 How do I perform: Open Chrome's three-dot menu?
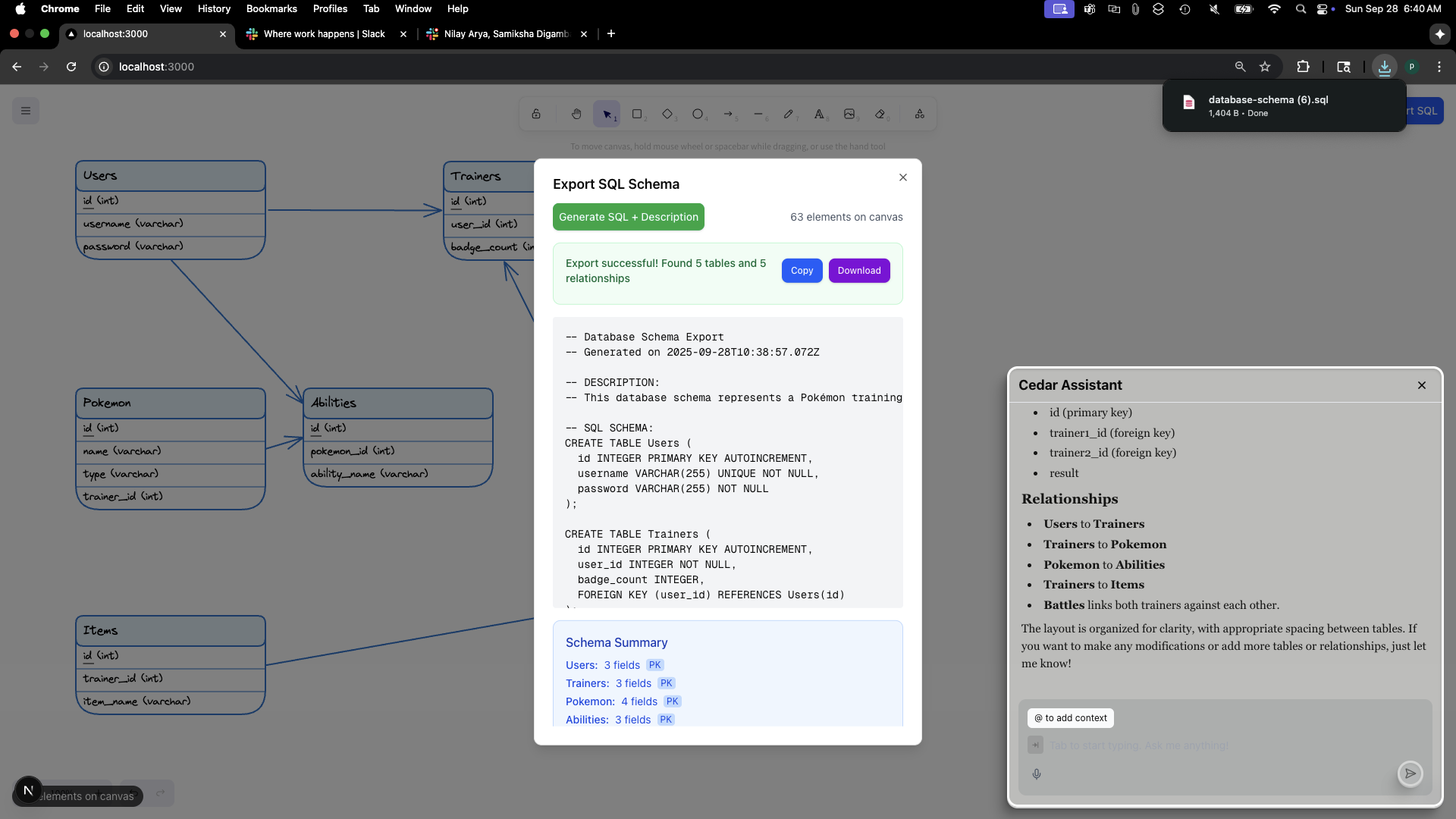tap(1439, 67)
